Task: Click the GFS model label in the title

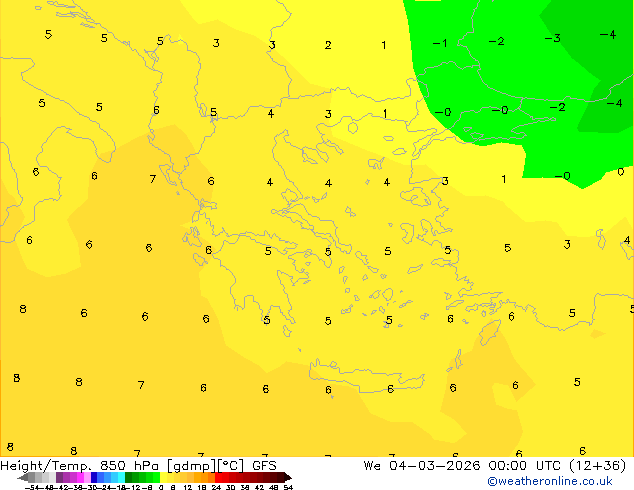Action: click(264, 466)
